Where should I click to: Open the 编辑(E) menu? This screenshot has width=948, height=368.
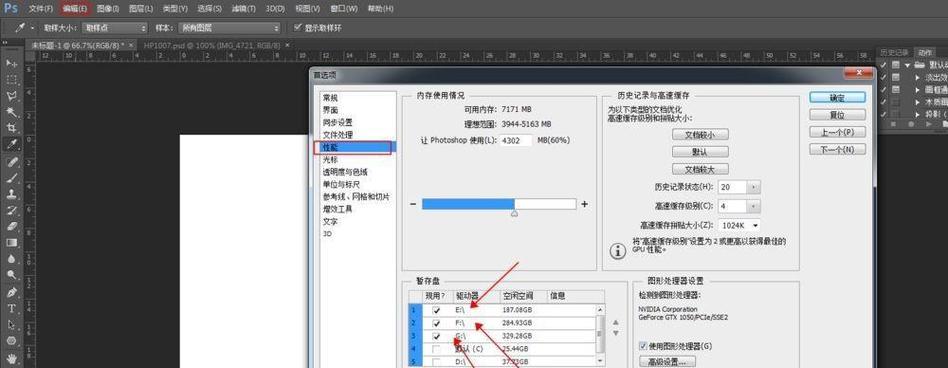(75, 8)
